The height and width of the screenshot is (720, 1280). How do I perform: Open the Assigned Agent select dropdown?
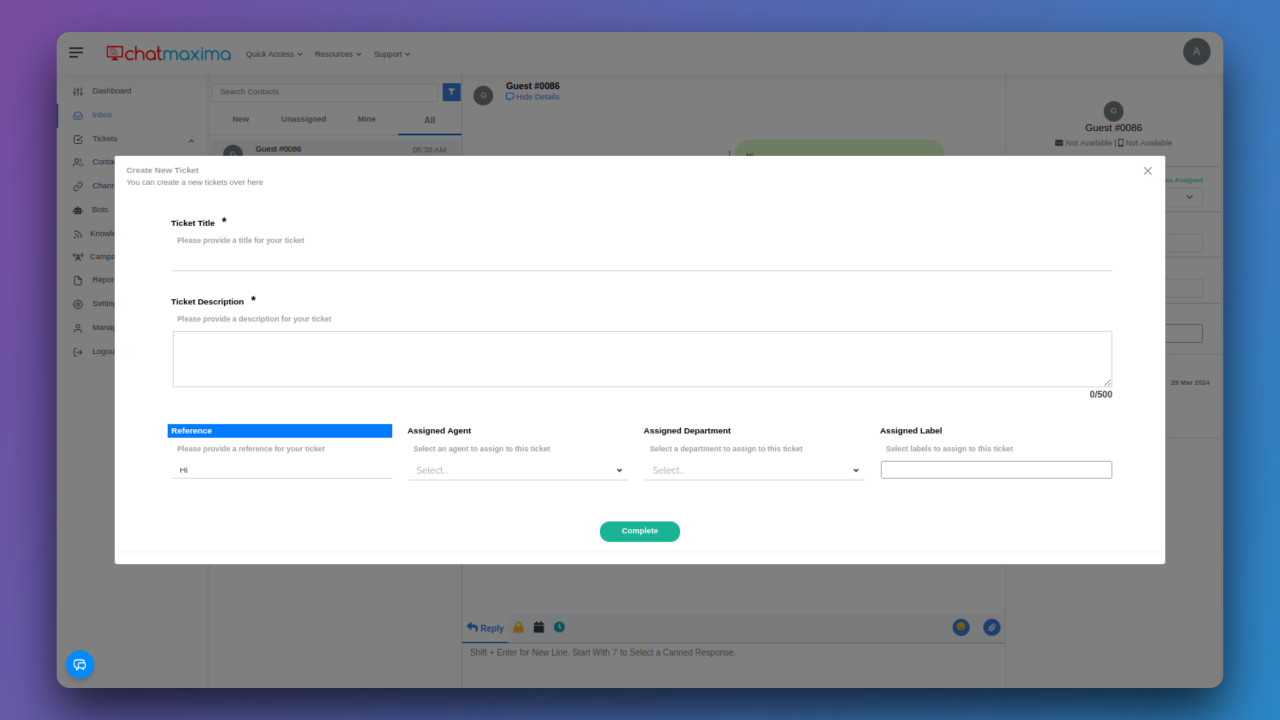coord(518,470)
